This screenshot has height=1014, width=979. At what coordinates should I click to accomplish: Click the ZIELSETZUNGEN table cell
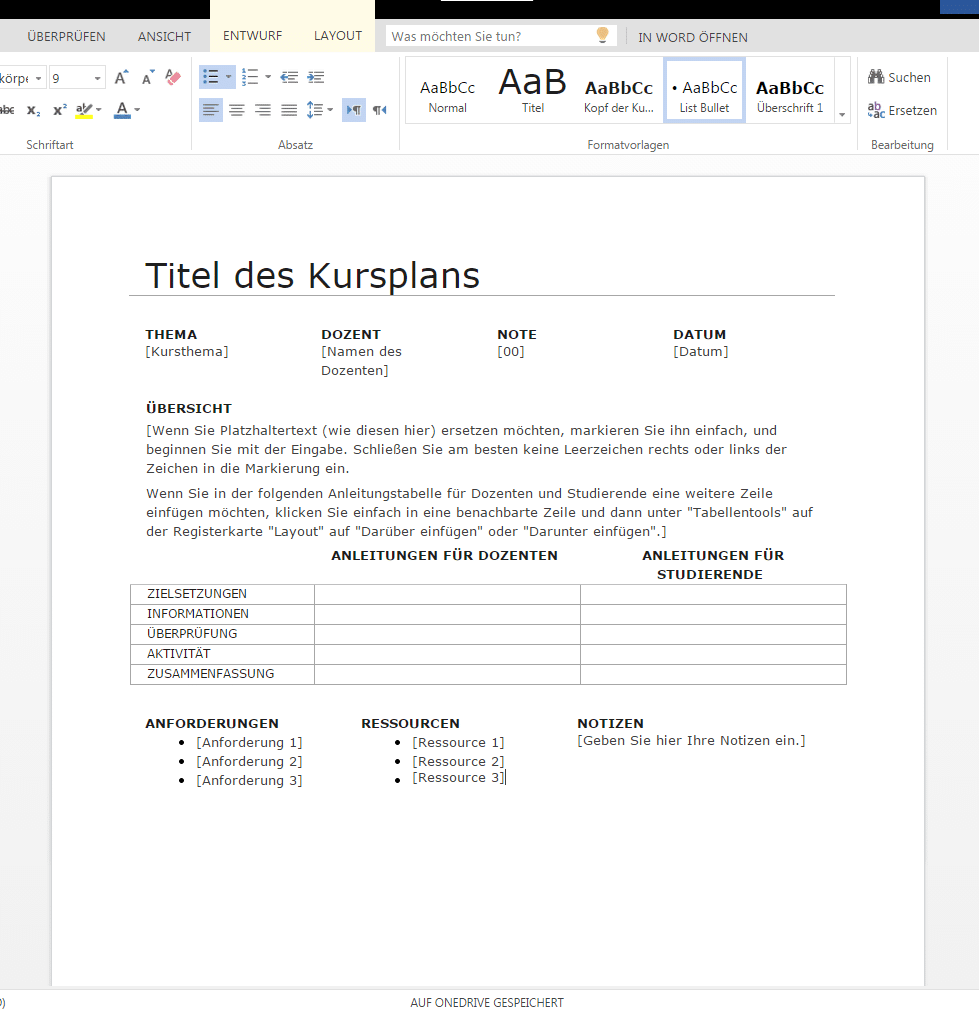coord(222,594)
